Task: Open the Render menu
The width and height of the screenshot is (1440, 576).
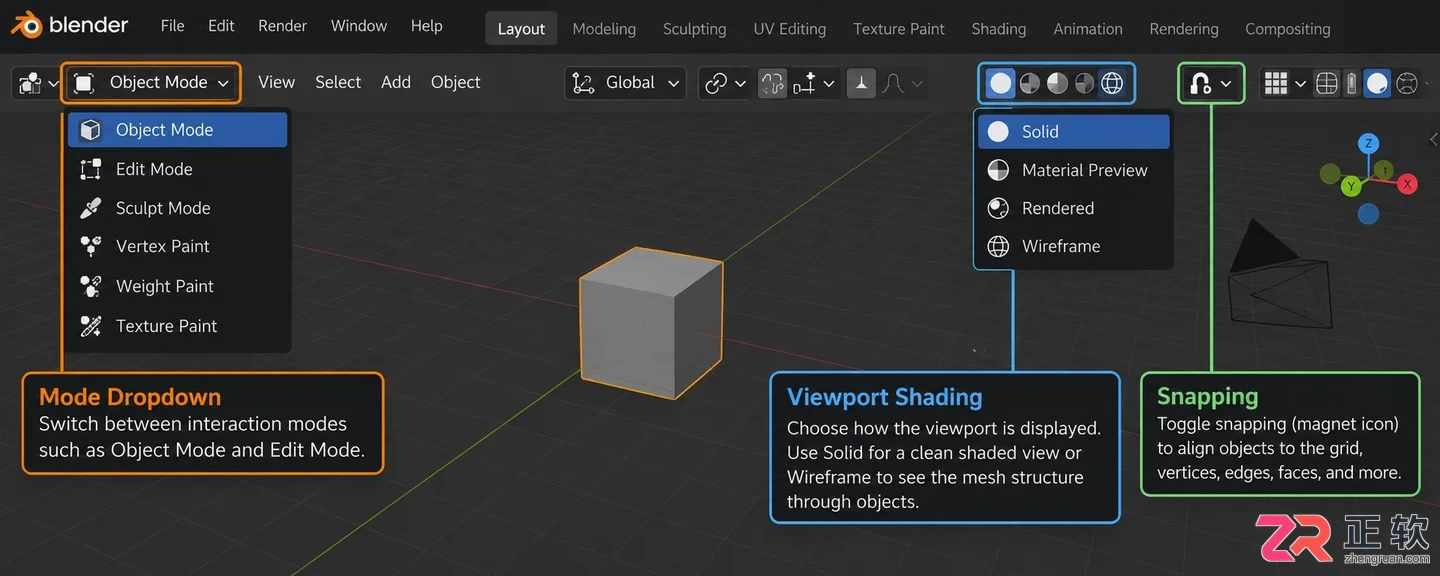Action: [x=282, y=26]
